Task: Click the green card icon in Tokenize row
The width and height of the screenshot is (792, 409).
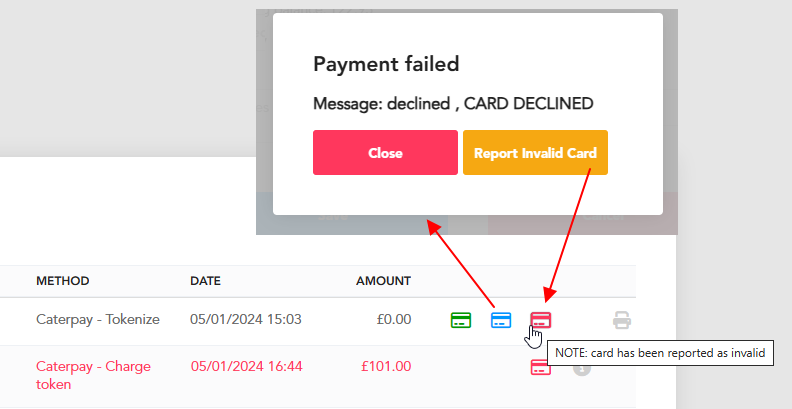Action: pos(461,320)
